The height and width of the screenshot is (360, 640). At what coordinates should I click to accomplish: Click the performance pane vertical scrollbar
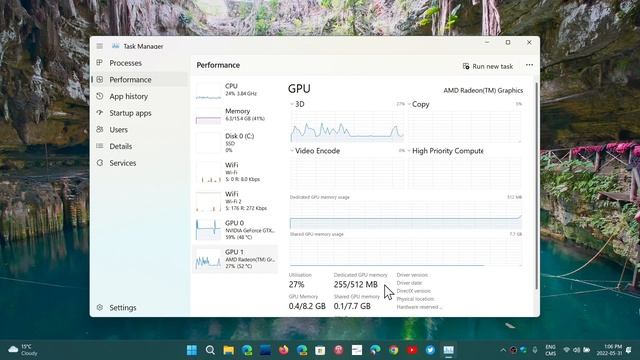(x=536, y=186)
